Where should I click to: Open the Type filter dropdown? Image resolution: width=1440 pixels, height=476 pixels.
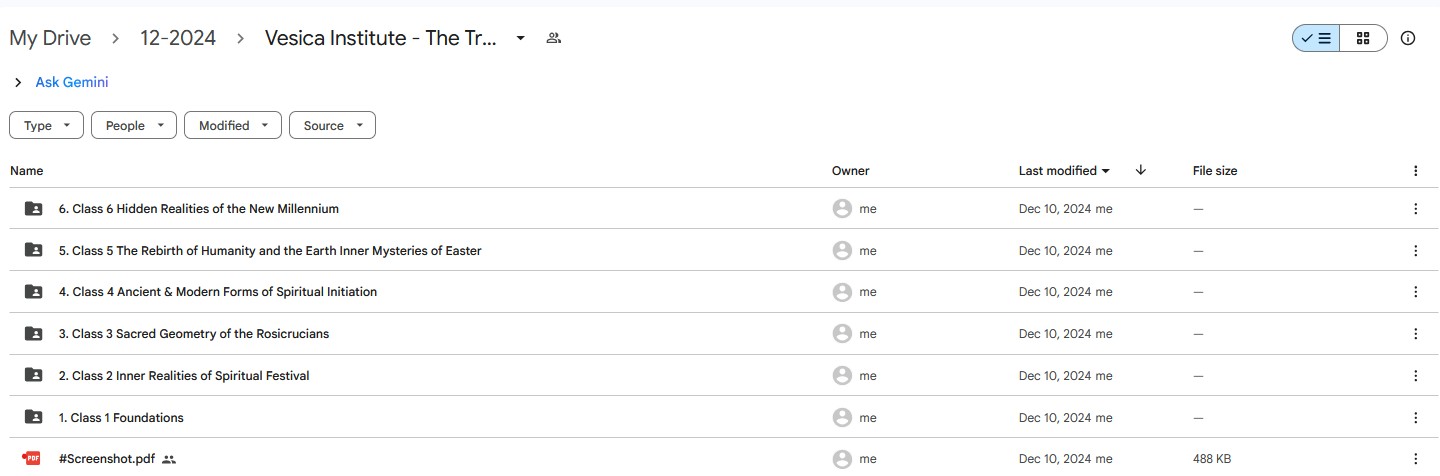point(46,125)
